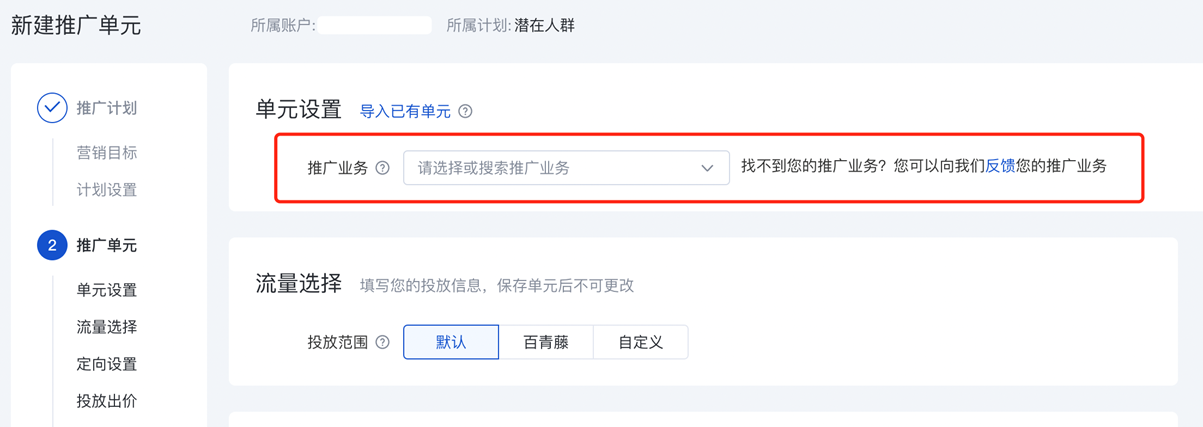Click the 所属账户 name field
This screenshot has width=1203, height=427.
(376, 25)
